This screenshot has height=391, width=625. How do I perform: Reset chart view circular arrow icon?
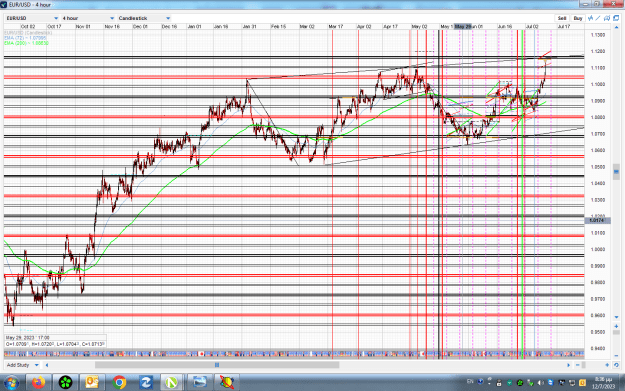pos(616,365)
